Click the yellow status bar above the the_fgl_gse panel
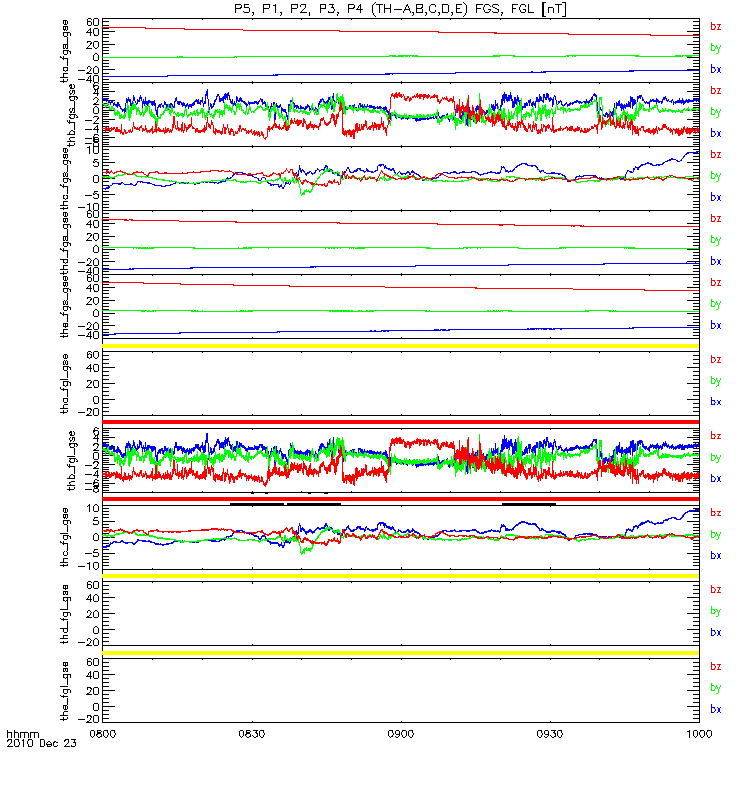Screen dimensions: 750x800 tap(401, 653)
